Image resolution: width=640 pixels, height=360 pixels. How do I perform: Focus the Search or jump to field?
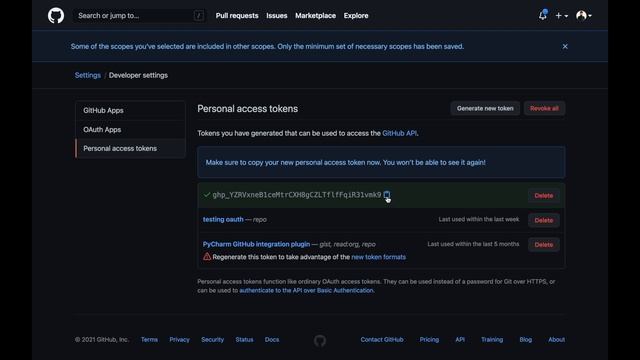point(139,16)
